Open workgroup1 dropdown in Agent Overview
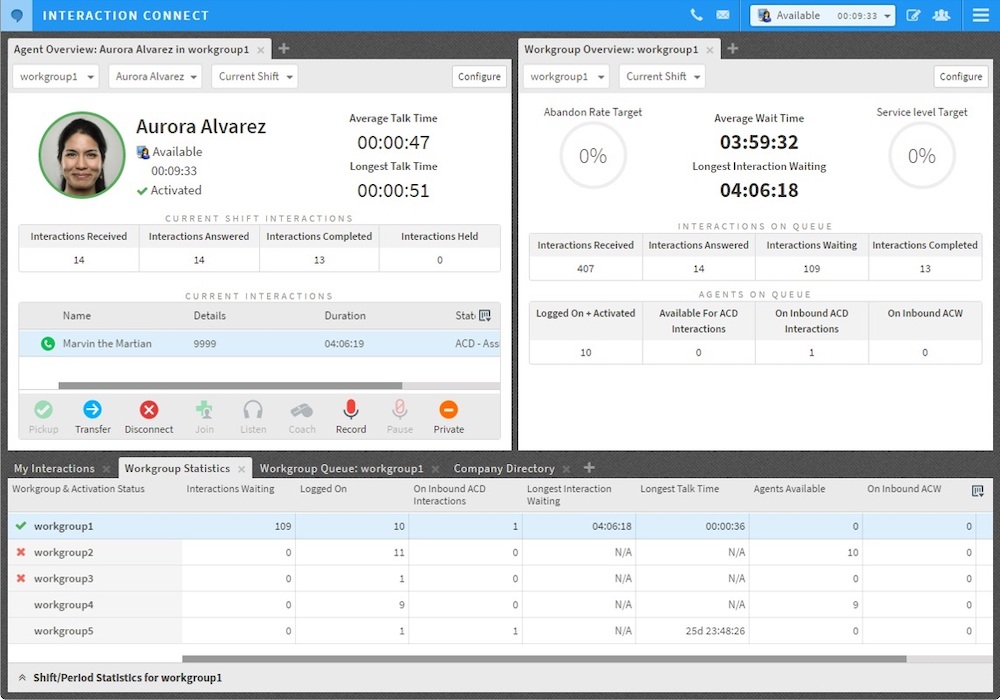The height and width of the screenshot is (700, 1000). 56,77
